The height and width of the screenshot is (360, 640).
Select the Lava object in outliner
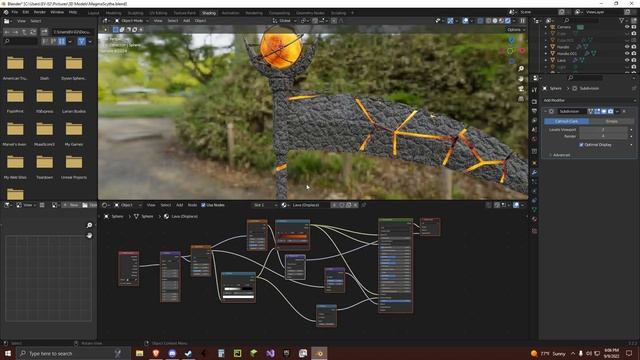[x=561, y=60]
